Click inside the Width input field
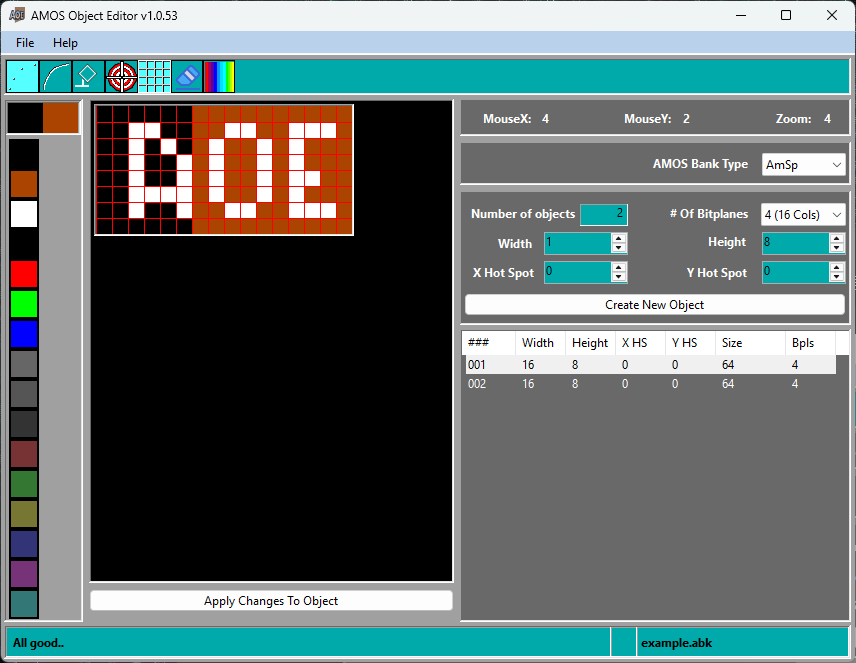This screenshot has height=663, width=856. pyautogui.click(x=578, y=243)
